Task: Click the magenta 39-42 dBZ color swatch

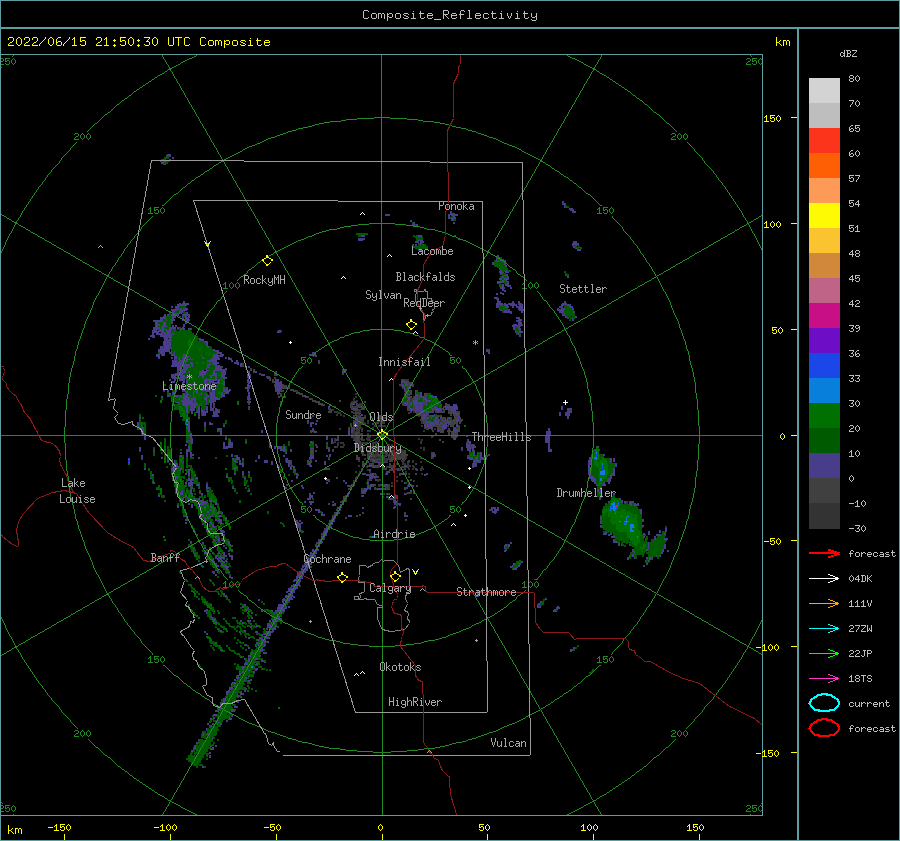Action: pyautogui.click(x=824, y=316)
